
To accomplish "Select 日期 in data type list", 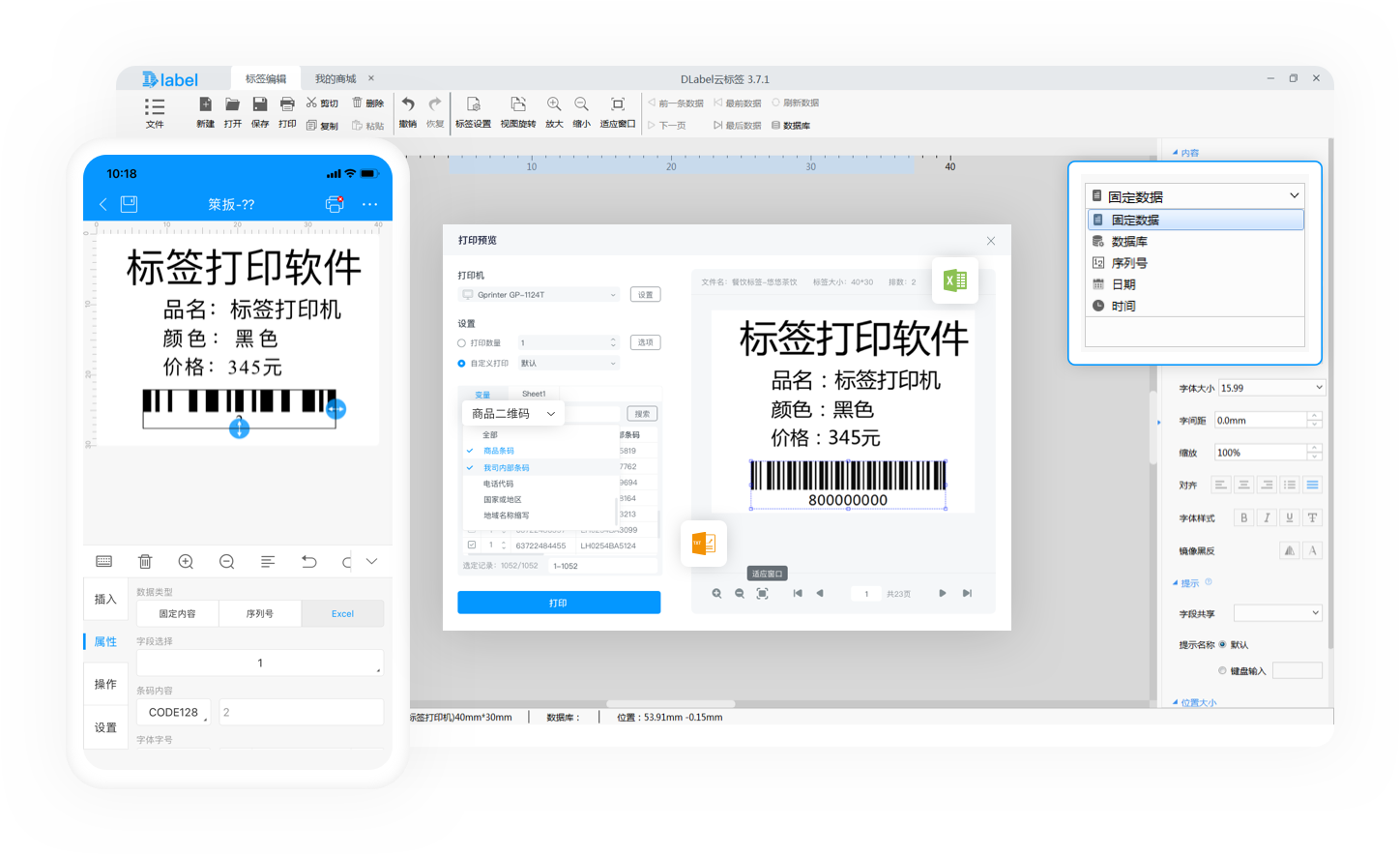I will coord(1196,284).
